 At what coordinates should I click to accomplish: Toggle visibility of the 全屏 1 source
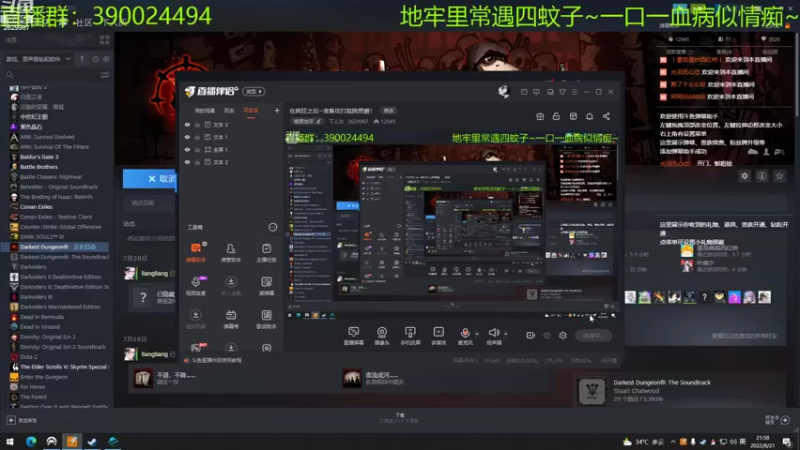[x=187, y=149]
